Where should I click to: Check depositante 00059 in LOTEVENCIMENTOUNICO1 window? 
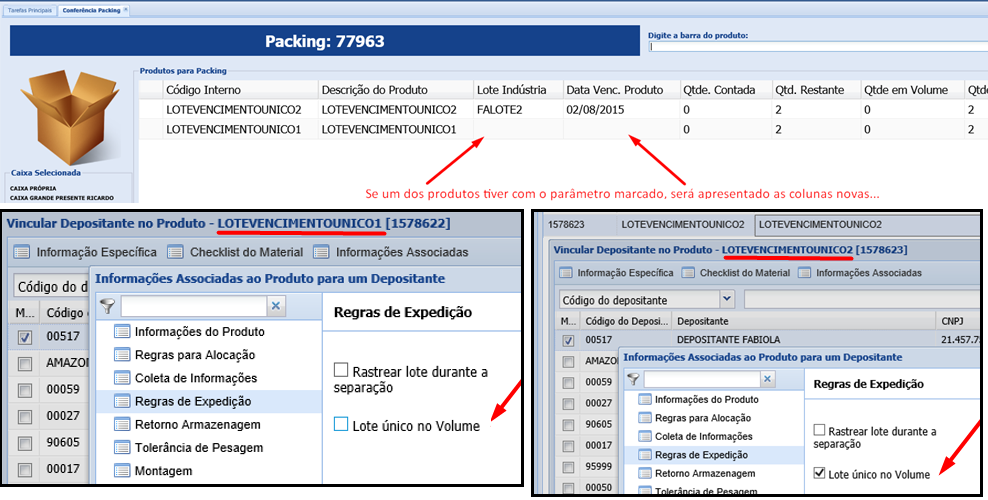click(25, 390)
